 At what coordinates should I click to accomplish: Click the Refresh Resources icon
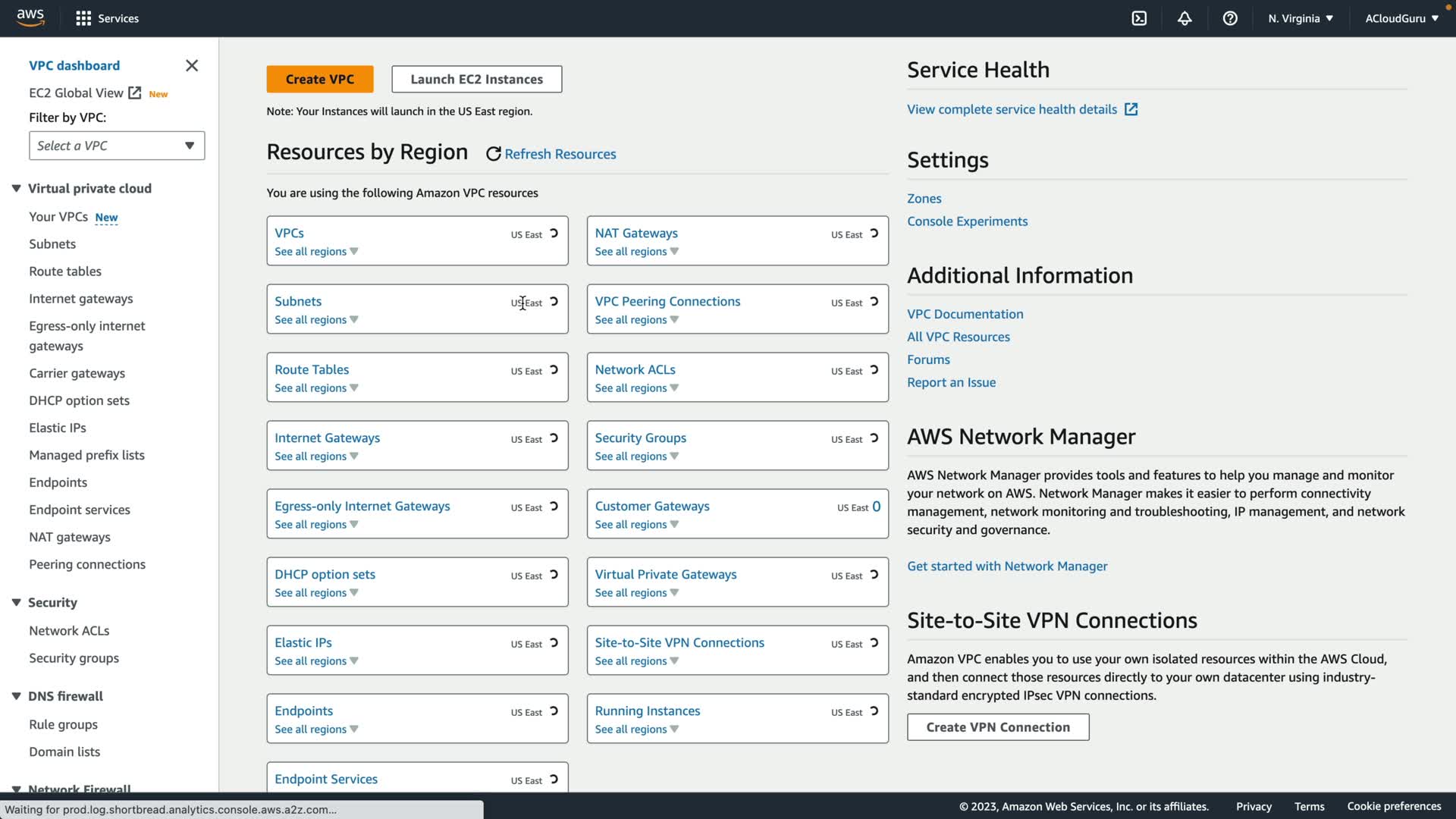pos(494,154)
